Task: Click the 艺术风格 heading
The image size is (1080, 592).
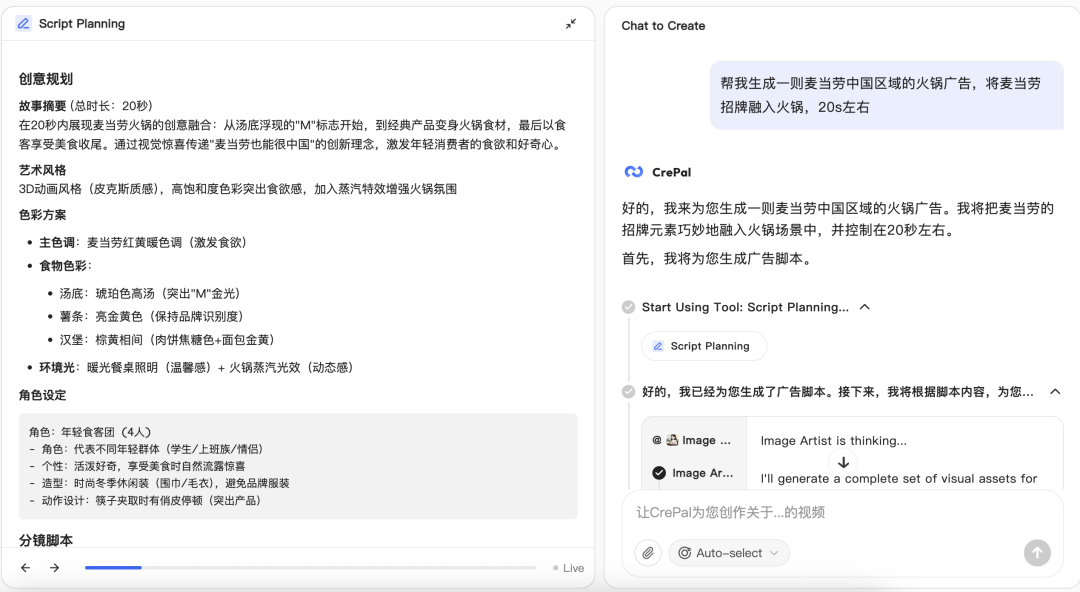Action: (x=43, y=170)
